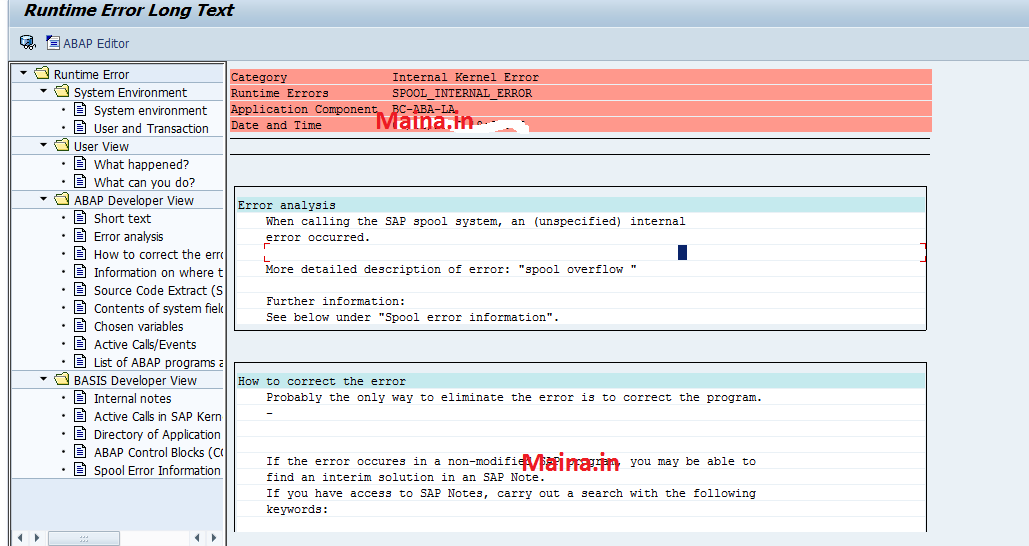Click the BC-ABA-LA application component value

(424, 109)
